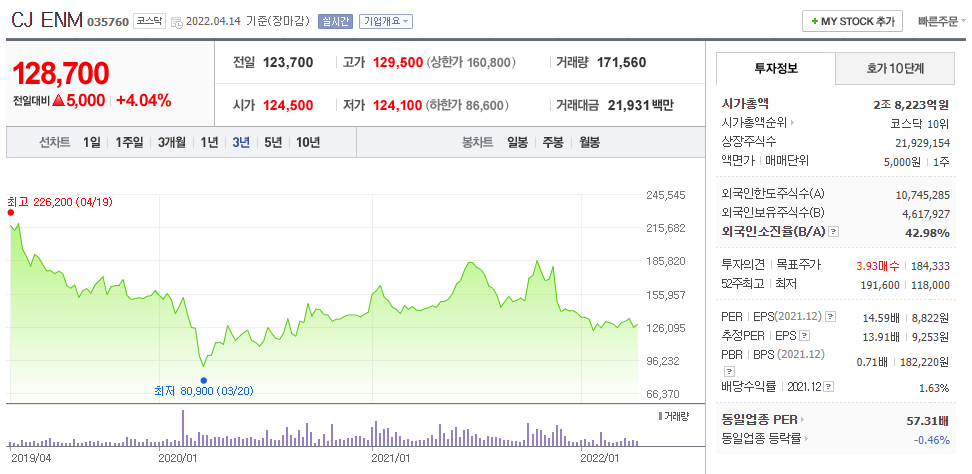
Task: Click the 2021/01 date axis label
Action: pos(391,459)
